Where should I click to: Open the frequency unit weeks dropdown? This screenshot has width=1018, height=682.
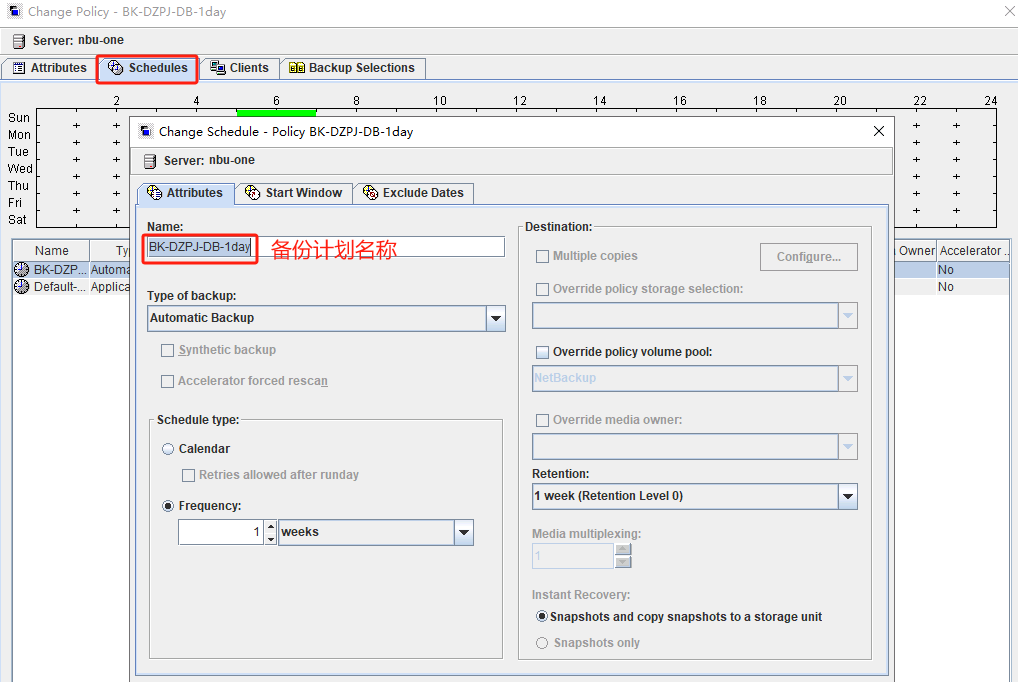pyautogui.click(x=464, y=533)
